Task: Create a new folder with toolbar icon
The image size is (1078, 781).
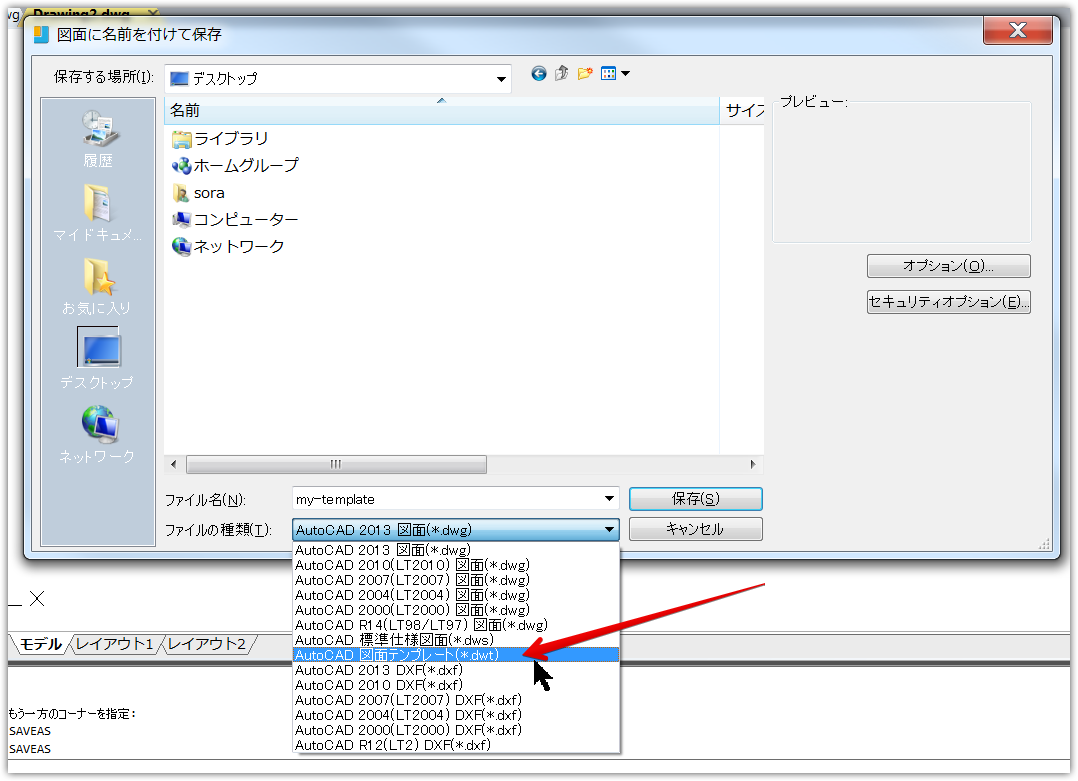Action: [x=585, y=74]
